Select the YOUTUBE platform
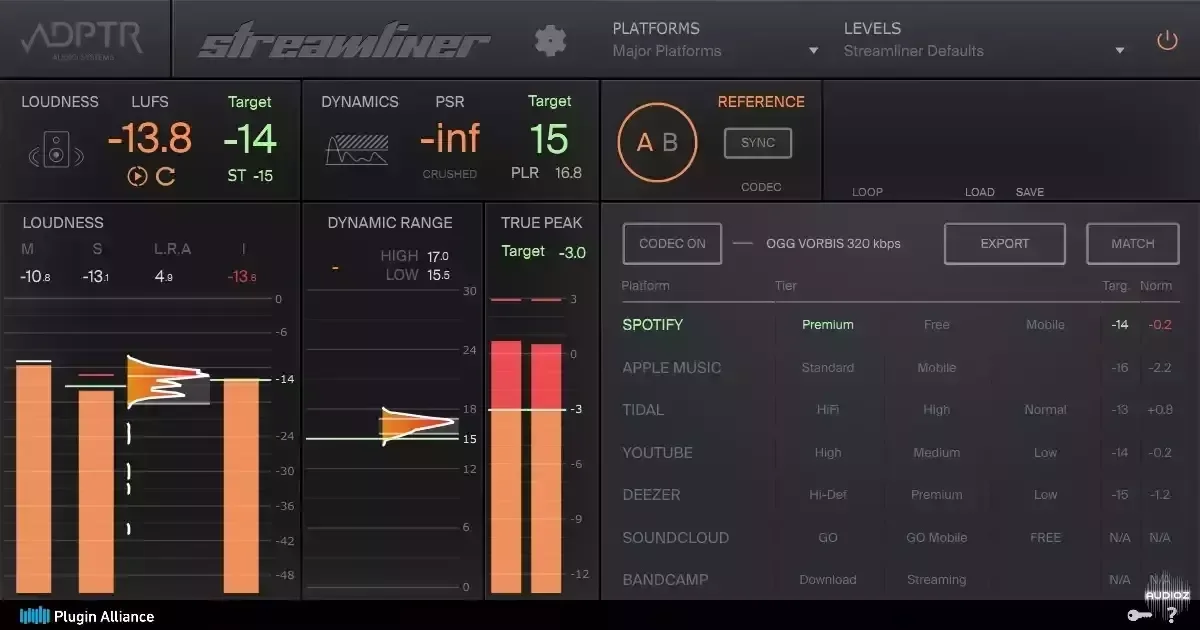The width and height of the screenshot is (1200, 630). point(657,453)
